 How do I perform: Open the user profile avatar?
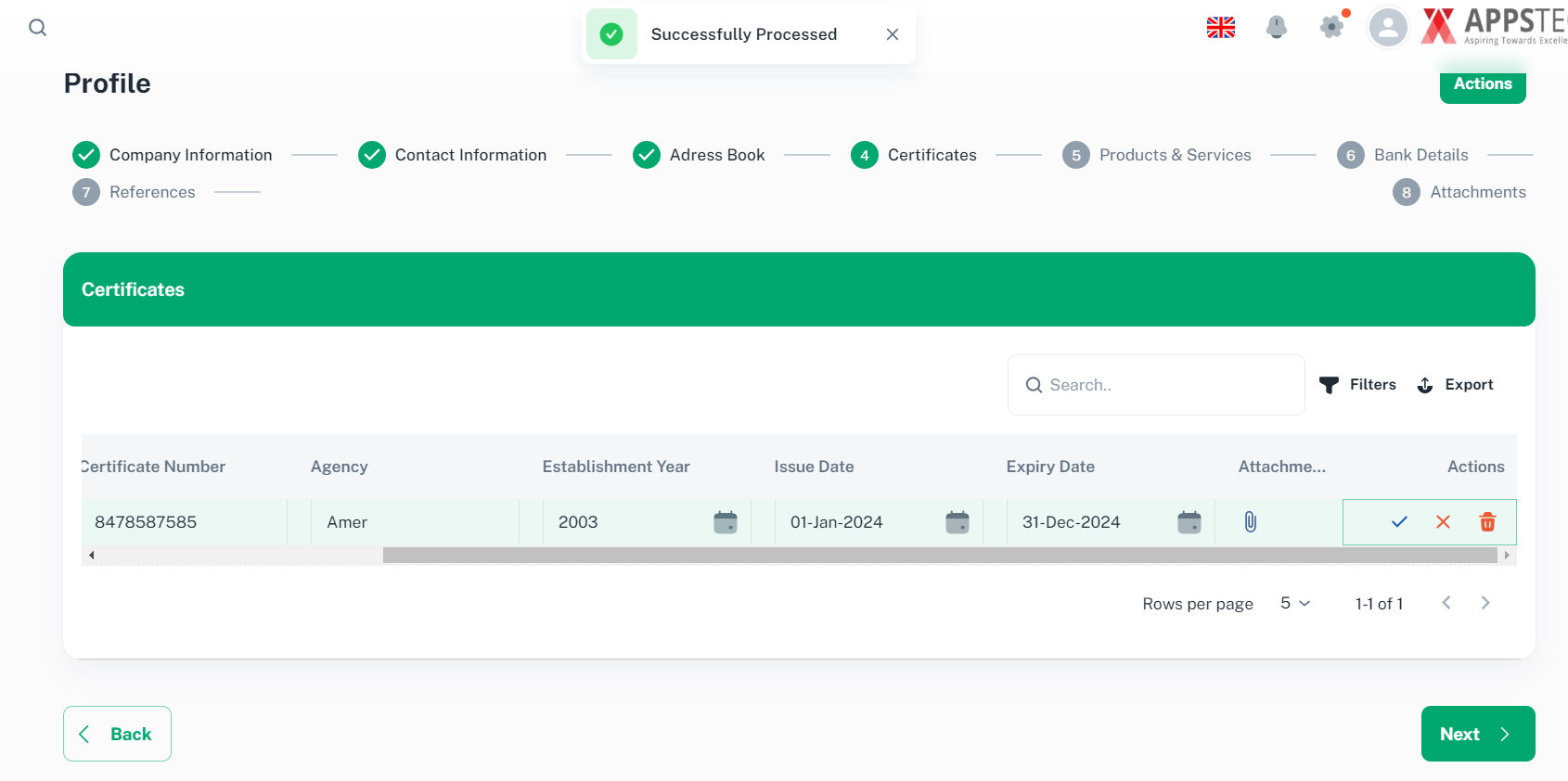(1388, 28)
